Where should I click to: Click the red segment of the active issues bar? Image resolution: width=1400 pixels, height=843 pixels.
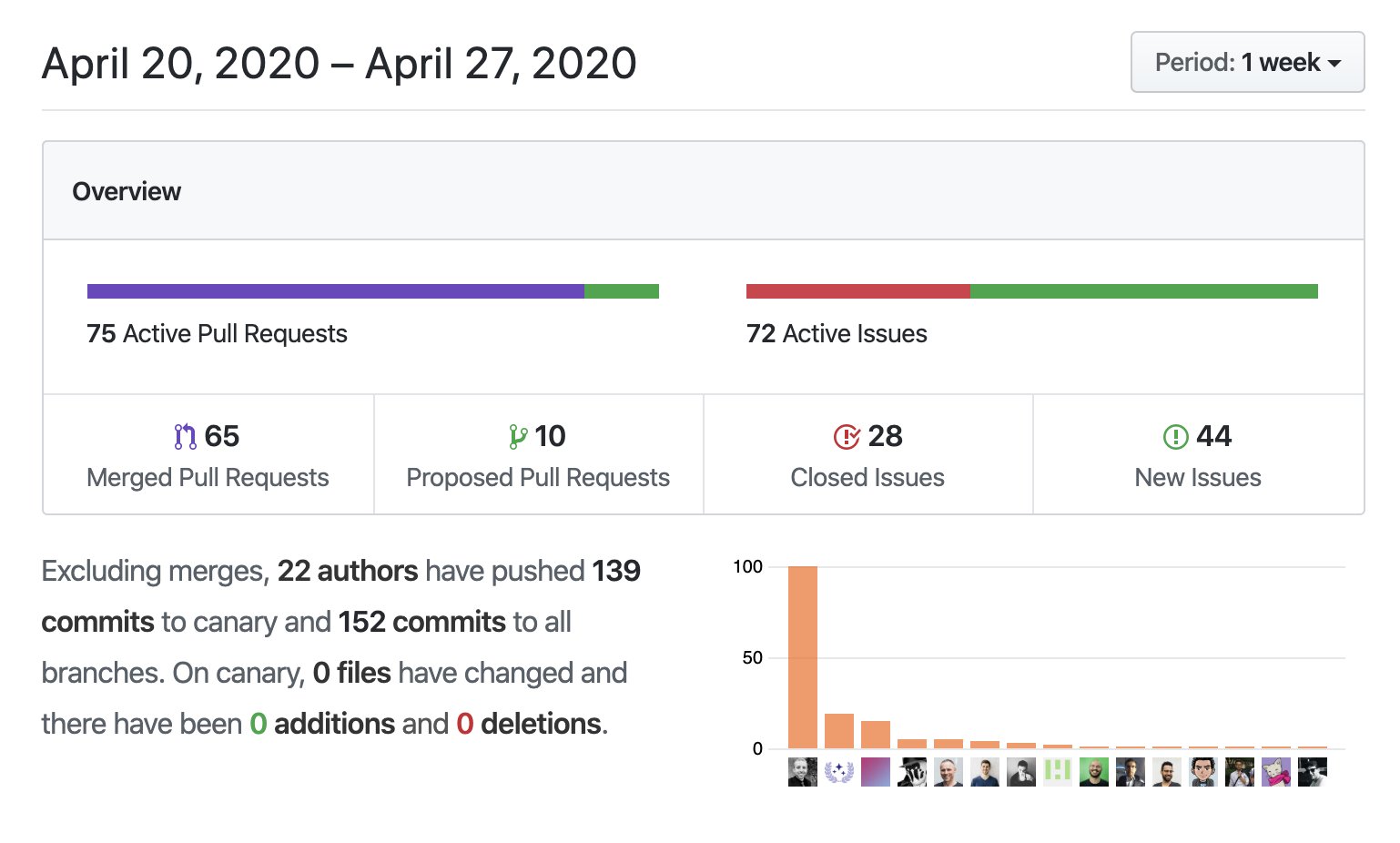coord(857,291)
